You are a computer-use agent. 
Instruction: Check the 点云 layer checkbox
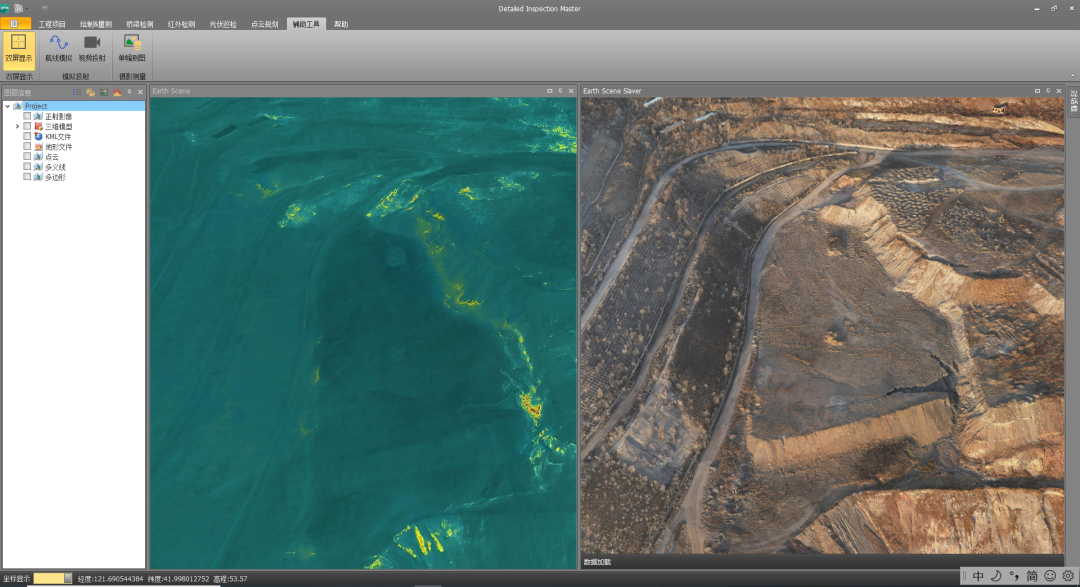click(28, 156)
